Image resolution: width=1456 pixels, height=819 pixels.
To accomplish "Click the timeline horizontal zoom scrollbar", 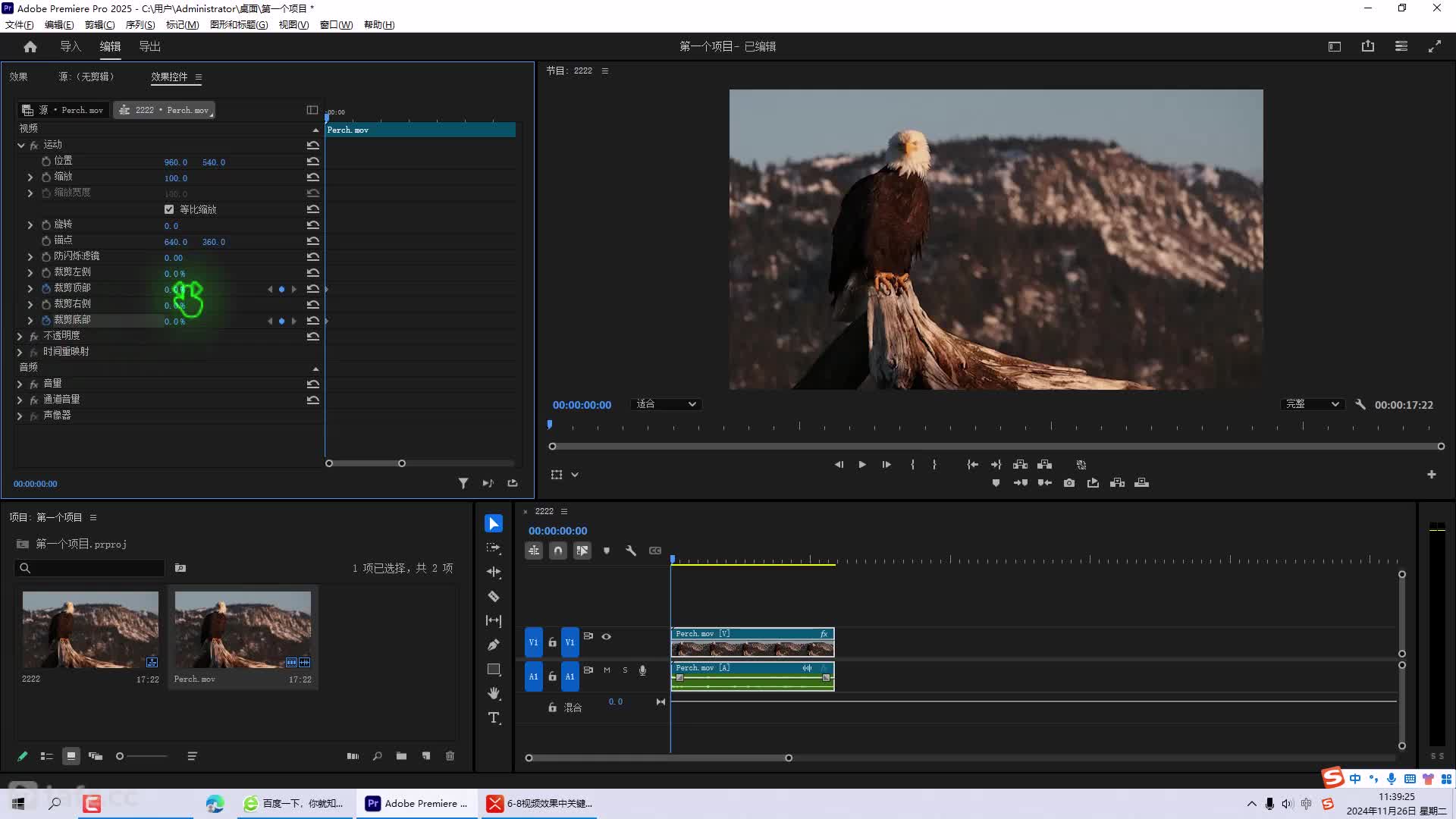I will (658, 758).
